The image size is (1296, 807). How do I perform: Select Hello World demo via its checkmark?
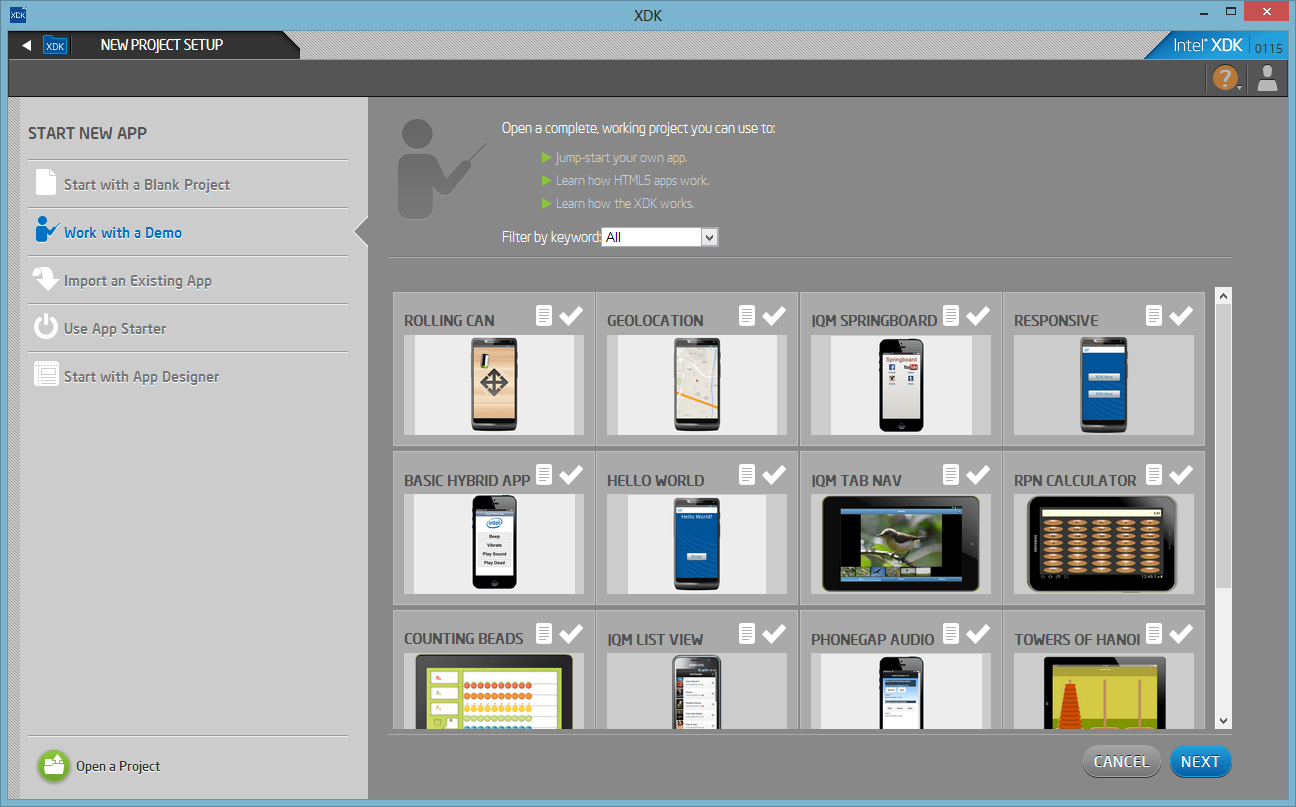[x=774, y=474]
